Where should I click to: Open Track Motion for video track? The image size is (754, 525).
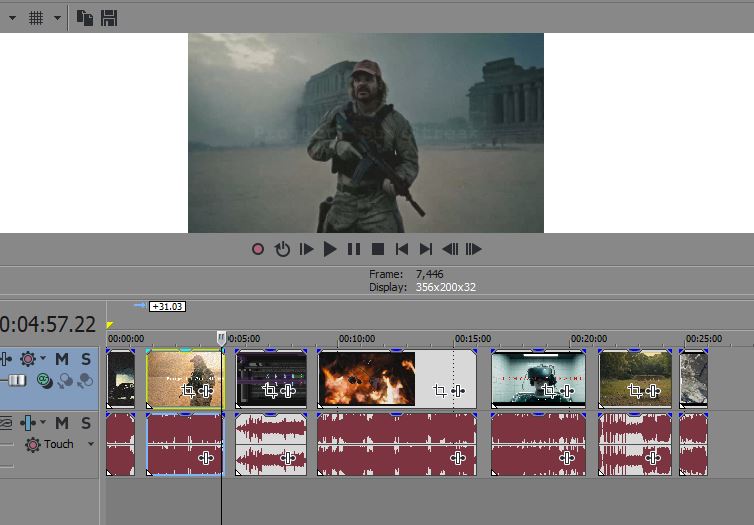[65, 381]
